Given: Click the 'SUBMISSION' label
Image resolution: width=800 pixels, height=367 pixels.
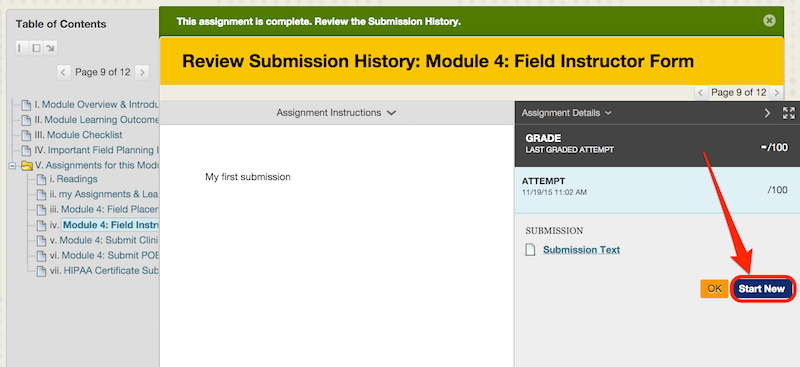Looking at the screenshot, I should 554,231.
